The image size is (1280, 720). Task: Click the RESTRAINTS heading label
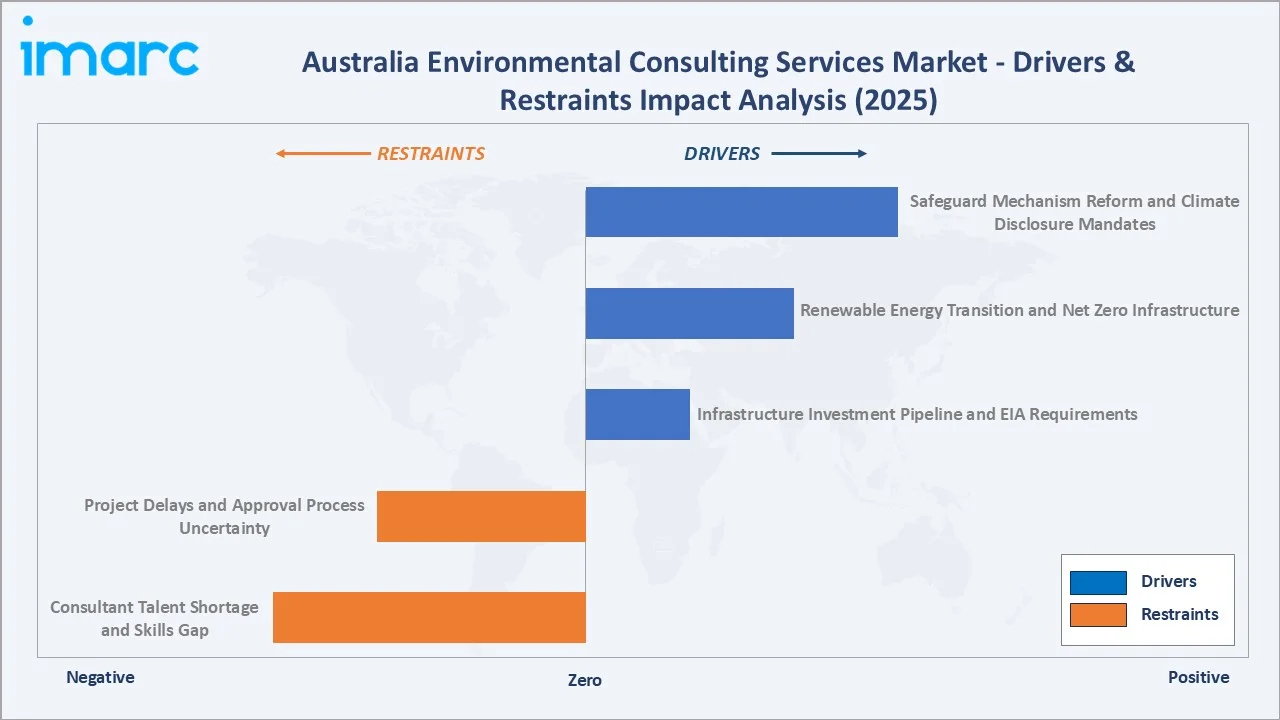click(x=430, y=153)
